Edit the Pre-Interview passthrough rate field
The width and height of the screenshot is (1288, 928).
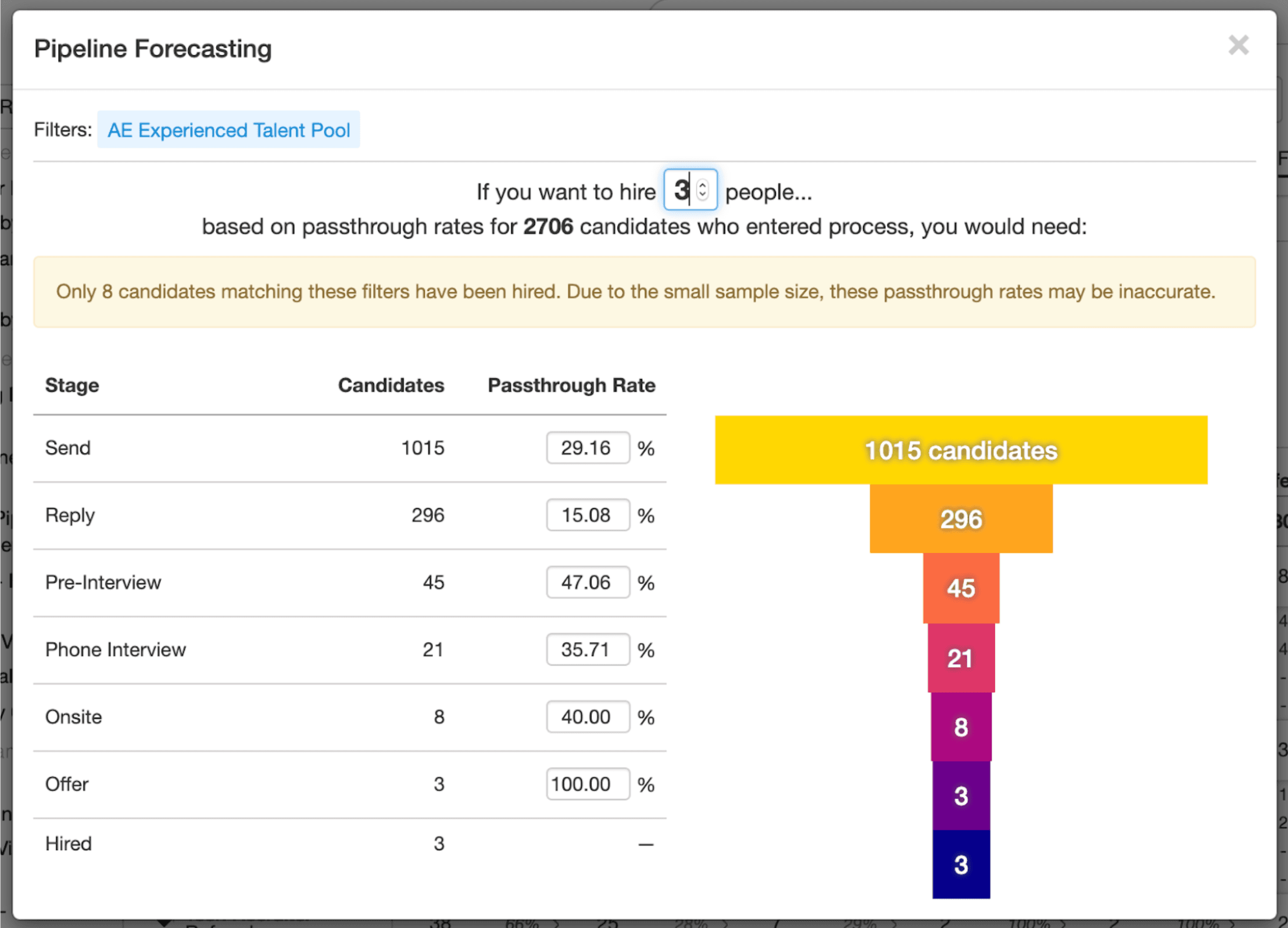click(587, 582)
